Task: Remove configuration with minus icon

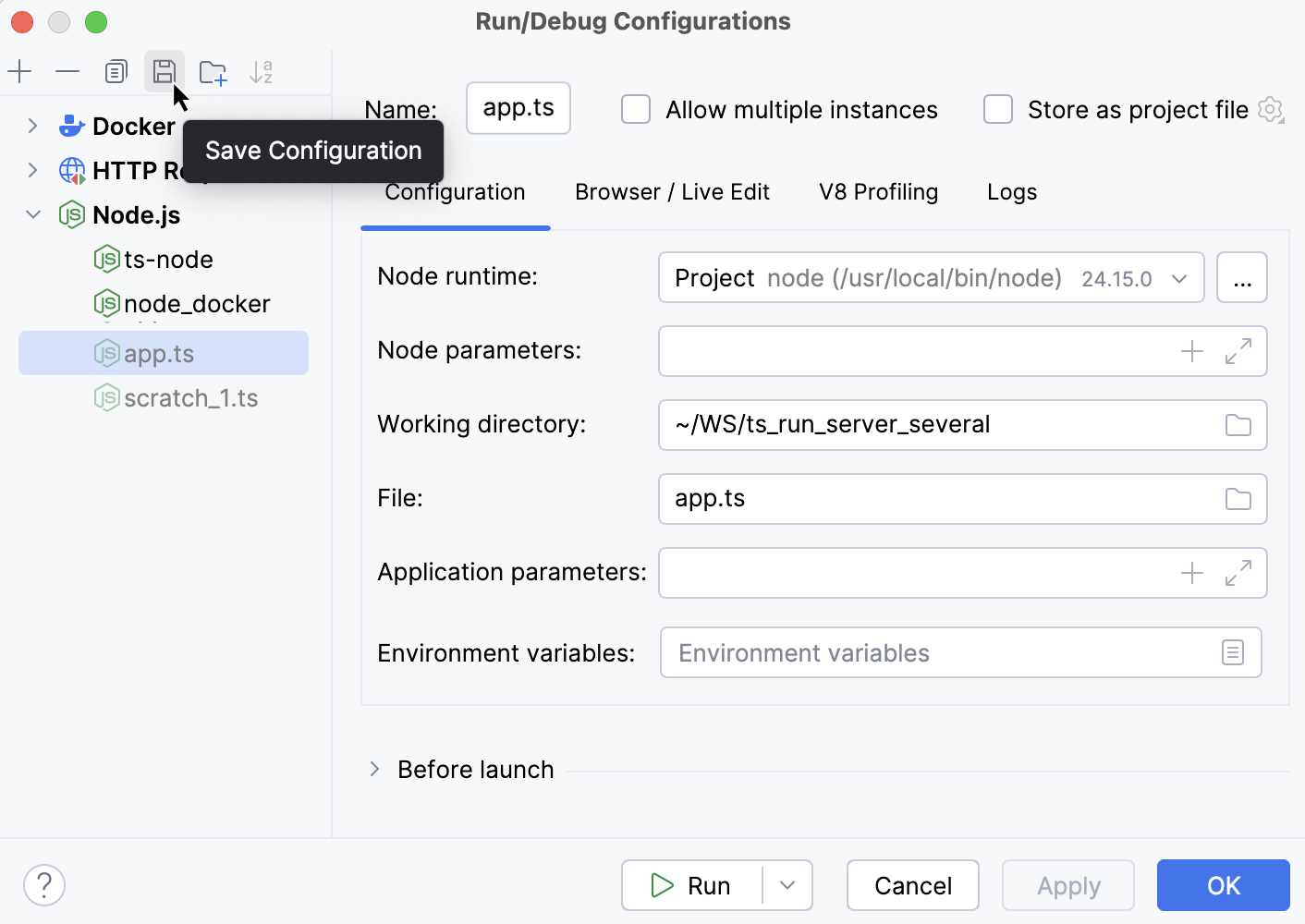Action: coord(67,71)
